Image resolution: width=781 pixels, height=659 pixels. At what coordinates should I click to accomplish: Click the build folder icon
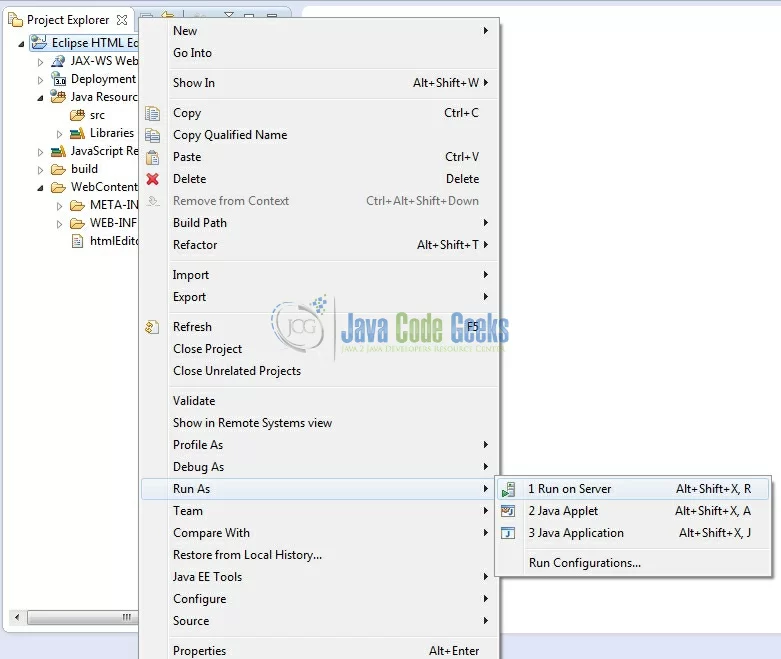tap(58, 169)
